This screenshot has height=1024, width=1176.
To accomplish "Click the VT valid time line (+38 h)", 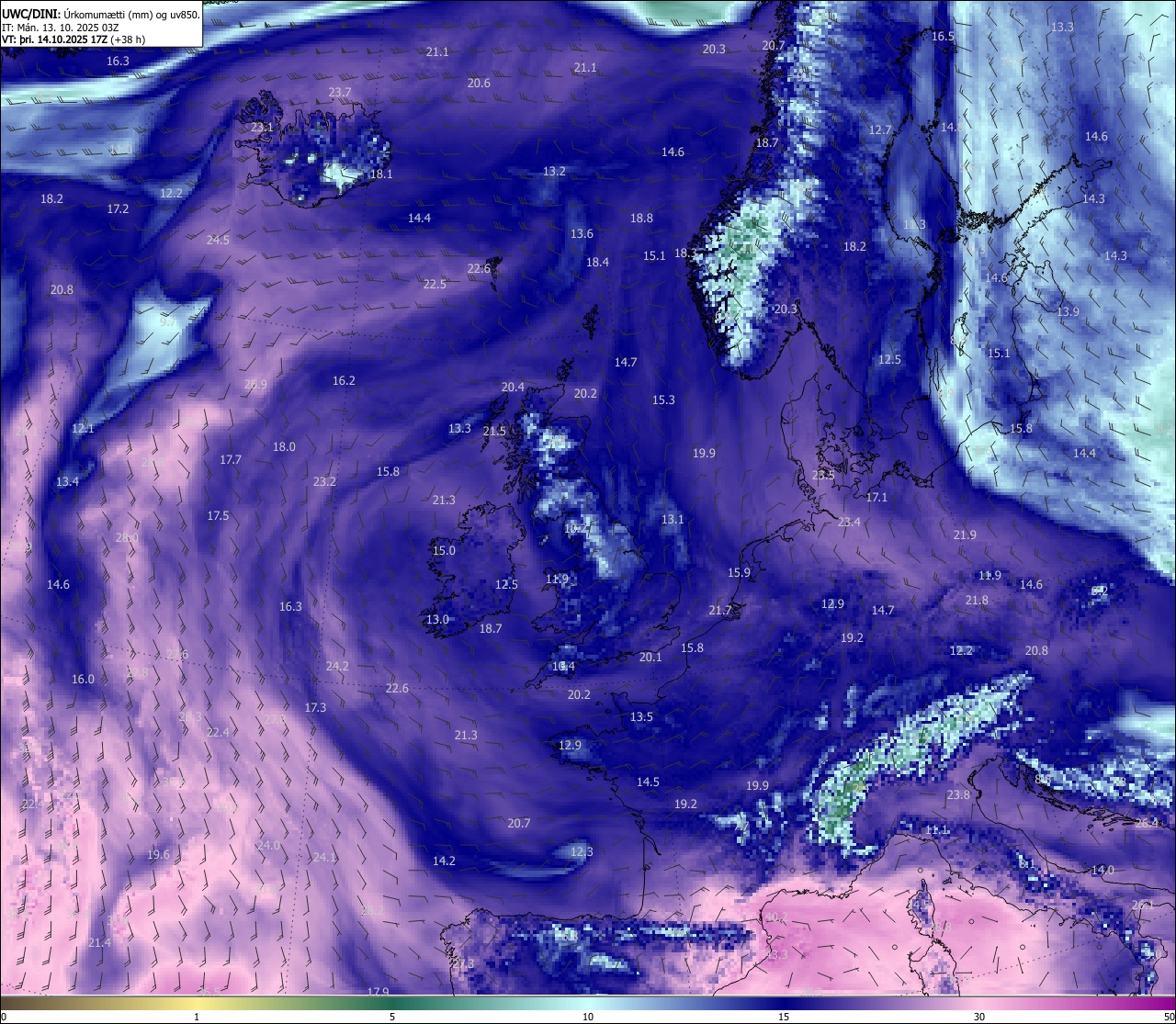I will pyautogui.click(x=73, y=39).
